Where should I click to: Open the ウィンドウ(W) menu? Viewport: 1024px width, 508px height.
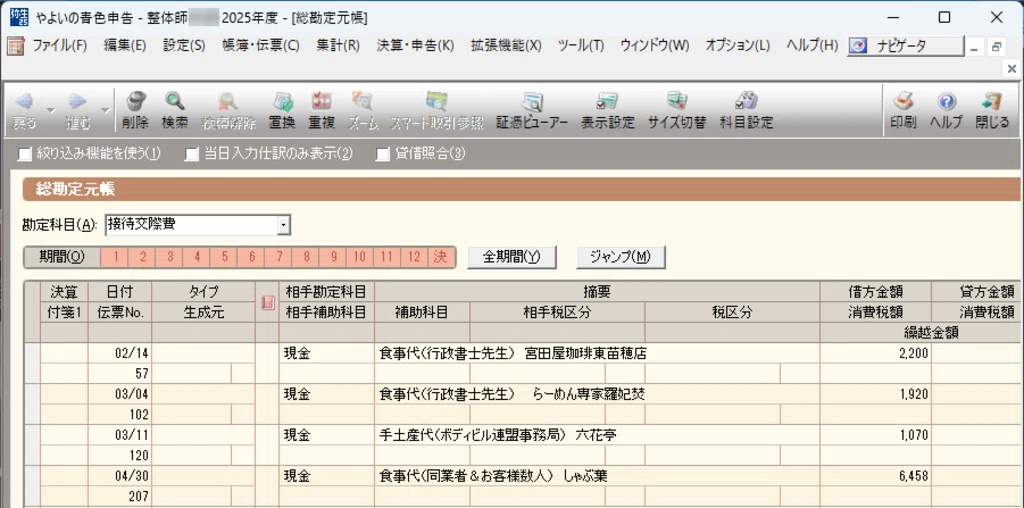pos(654,46)
